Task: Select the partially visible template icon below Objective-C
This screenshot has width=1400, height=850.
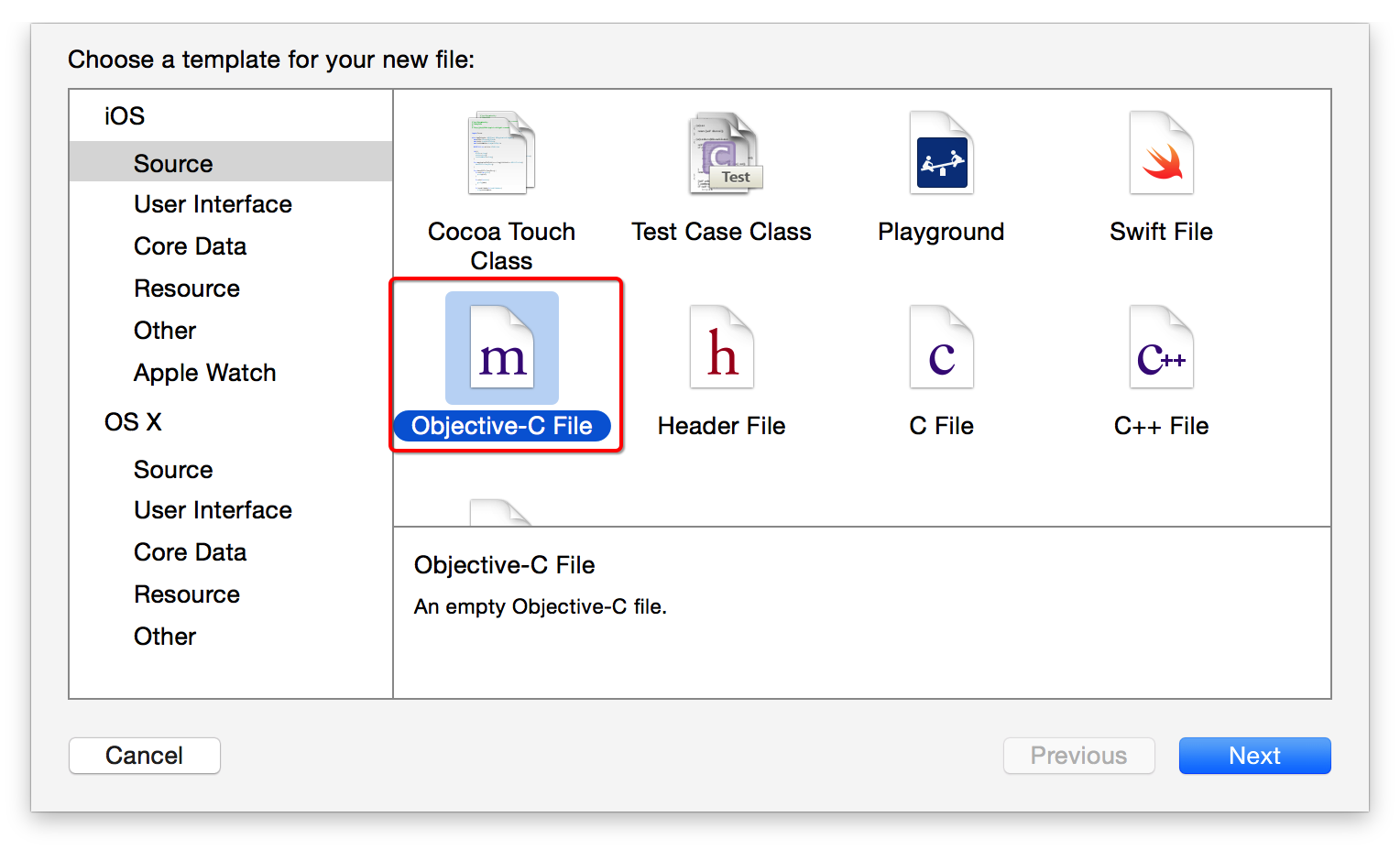Action: click(500, 512)
